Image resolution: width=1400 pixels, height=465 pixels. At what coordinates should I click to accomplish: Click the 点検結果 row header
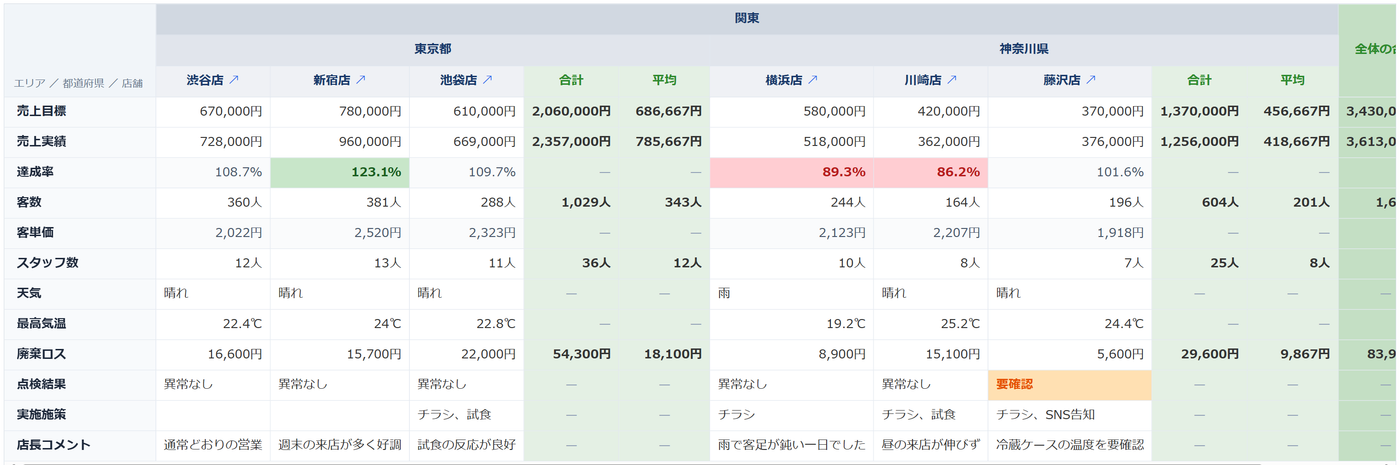78,385
